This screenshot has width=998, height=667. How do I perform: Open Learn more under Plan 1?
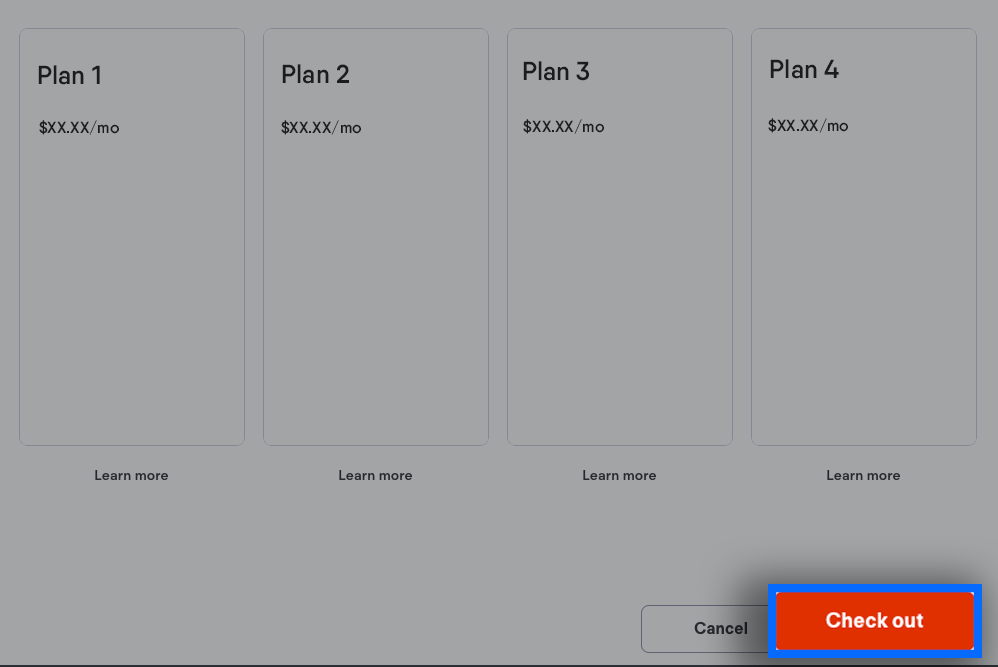point(131,475)
